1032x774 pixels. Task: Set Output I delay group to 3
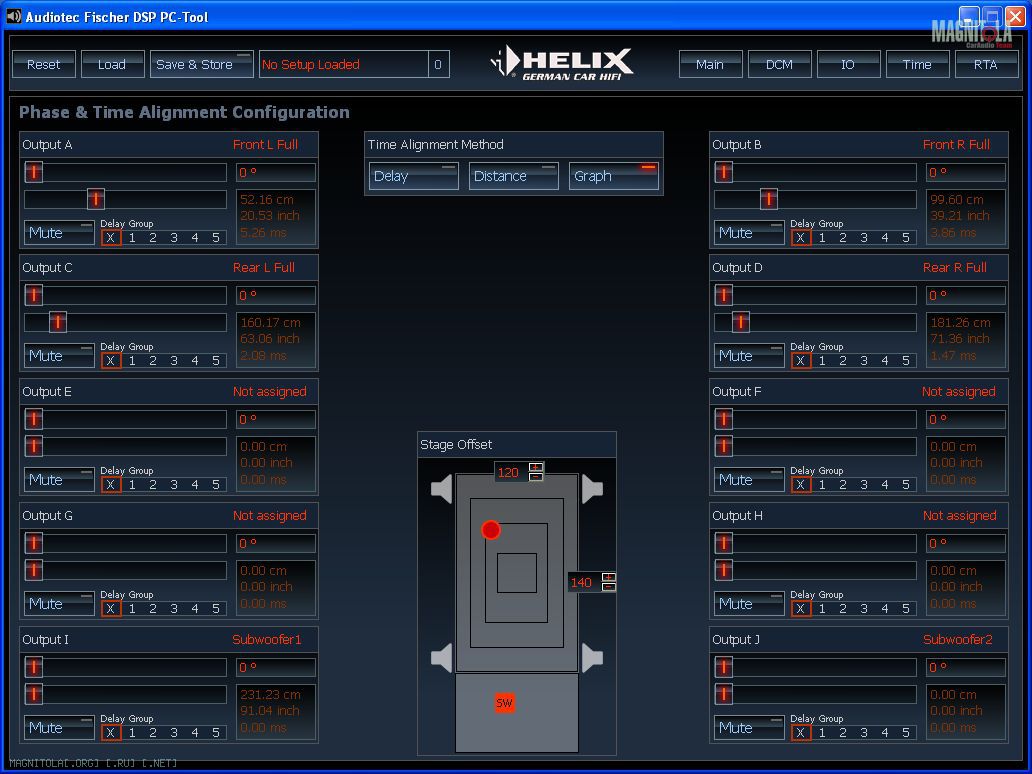point(174,733)
